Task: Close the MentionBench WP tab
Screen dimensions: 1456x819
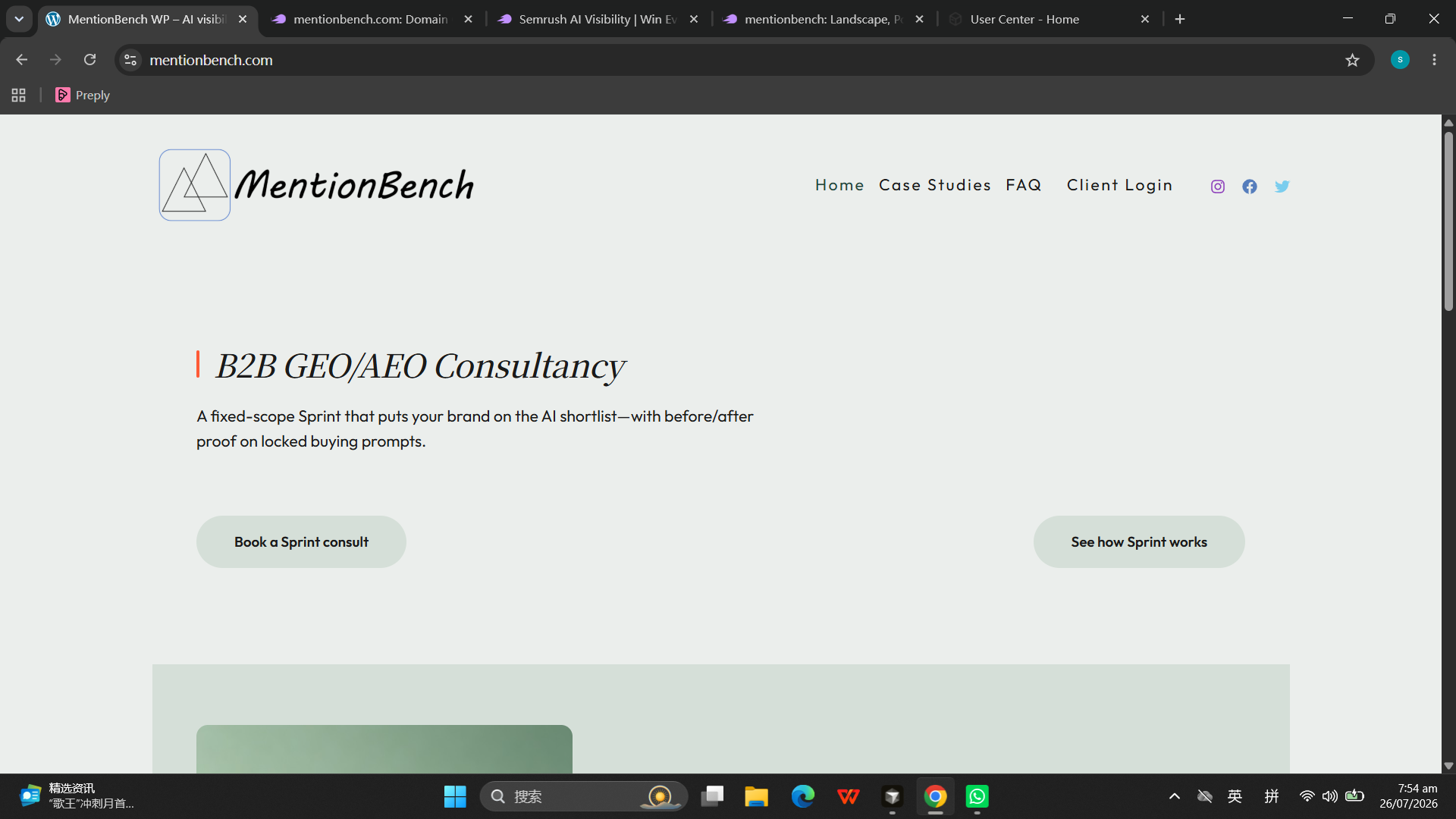Action: (243, 19)
